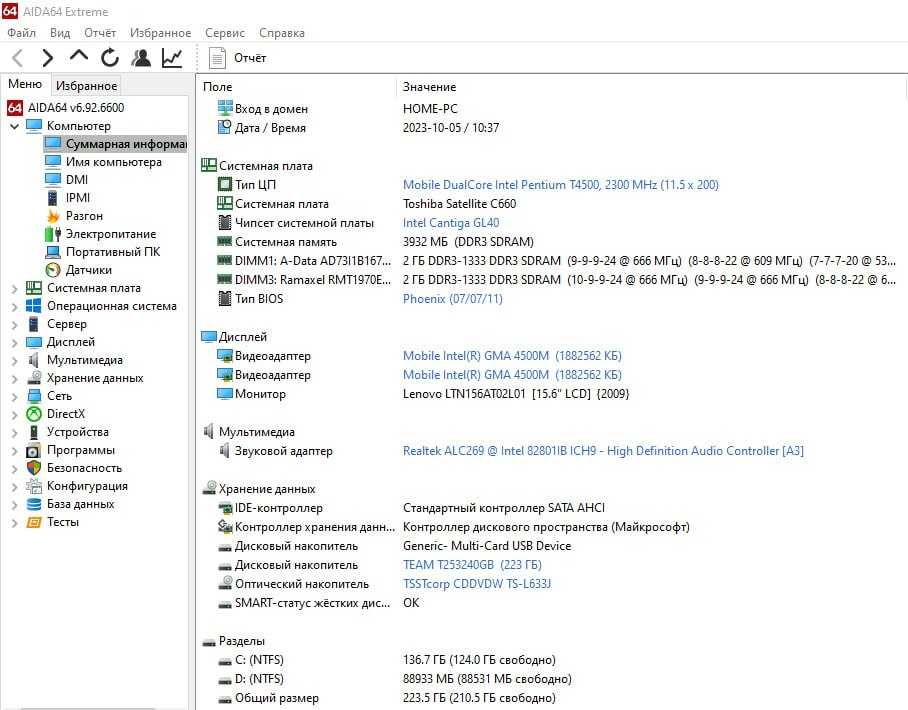Select the Вход в домен row

(x=552, y=109)
